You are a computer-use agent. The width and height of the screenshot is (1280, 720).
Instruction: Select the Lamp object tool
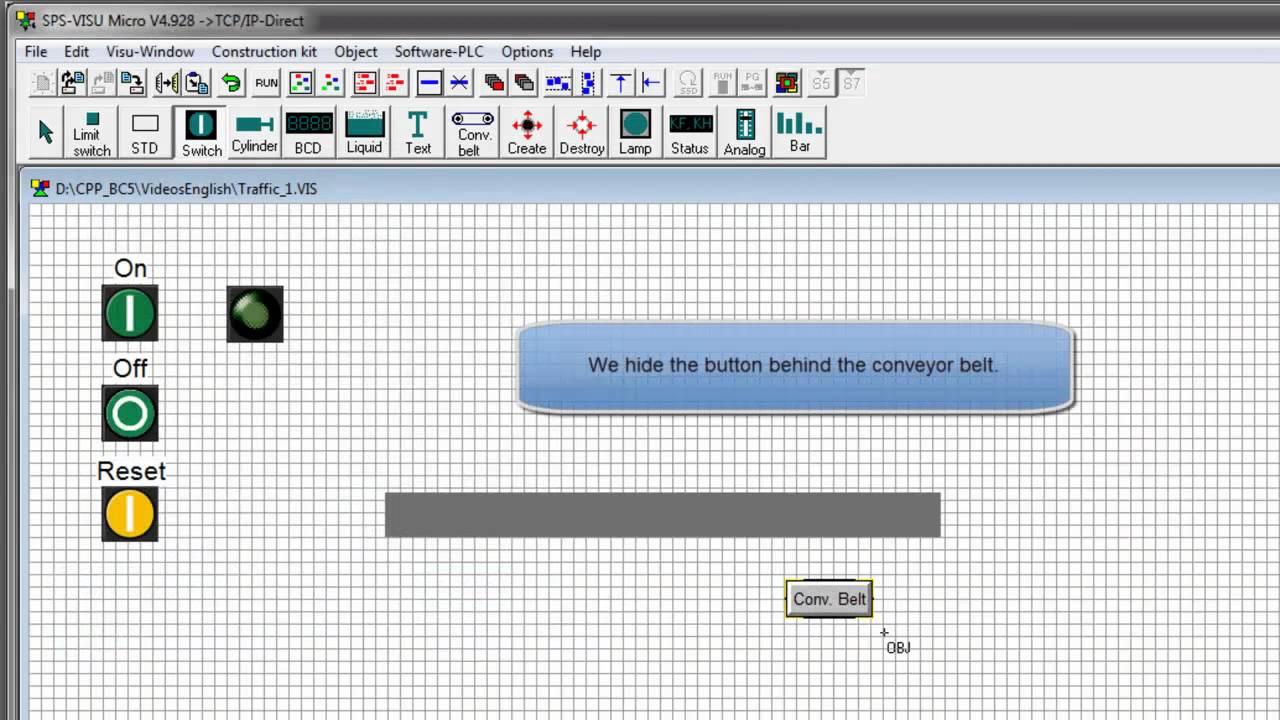pos(635,133)
